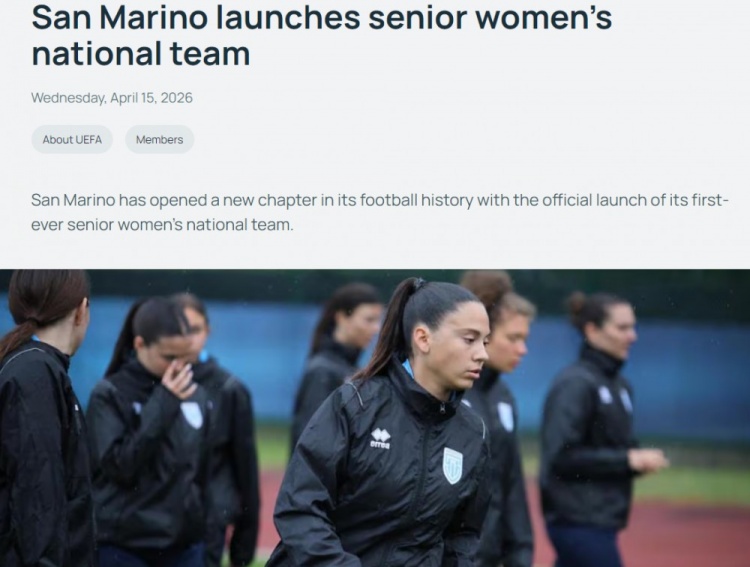Click the hand covering the player's face
The image size is (750, 567).
coord(179,379)
